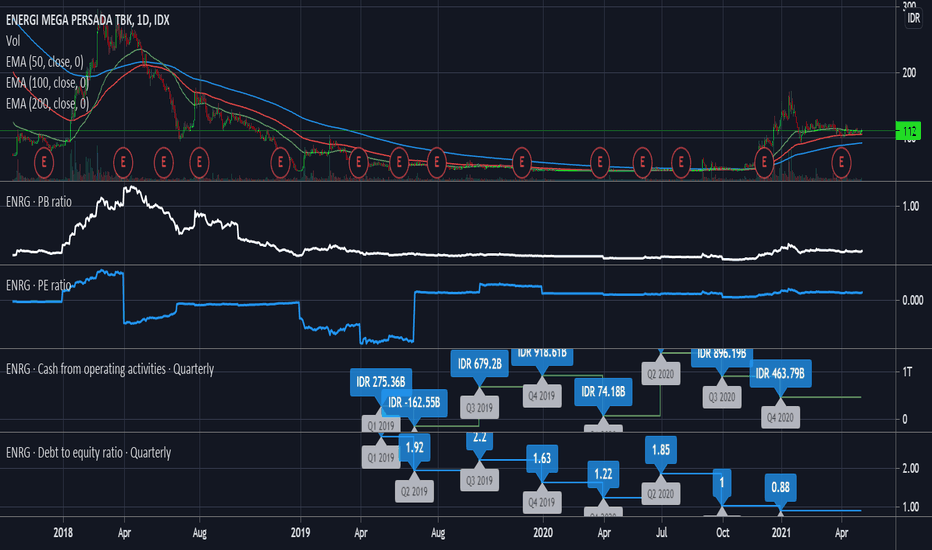Click the Q4 2020 tag in cash flow pane
The image size is (932, 550).
click(780, 417)
